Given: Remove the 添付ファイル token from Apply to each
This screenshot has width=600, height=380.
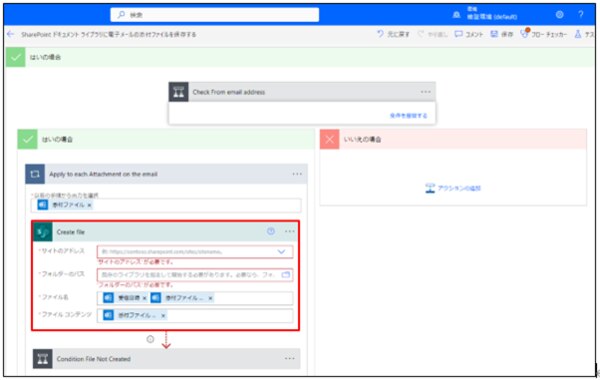Looking at the screenshot, I should [89, 205].
